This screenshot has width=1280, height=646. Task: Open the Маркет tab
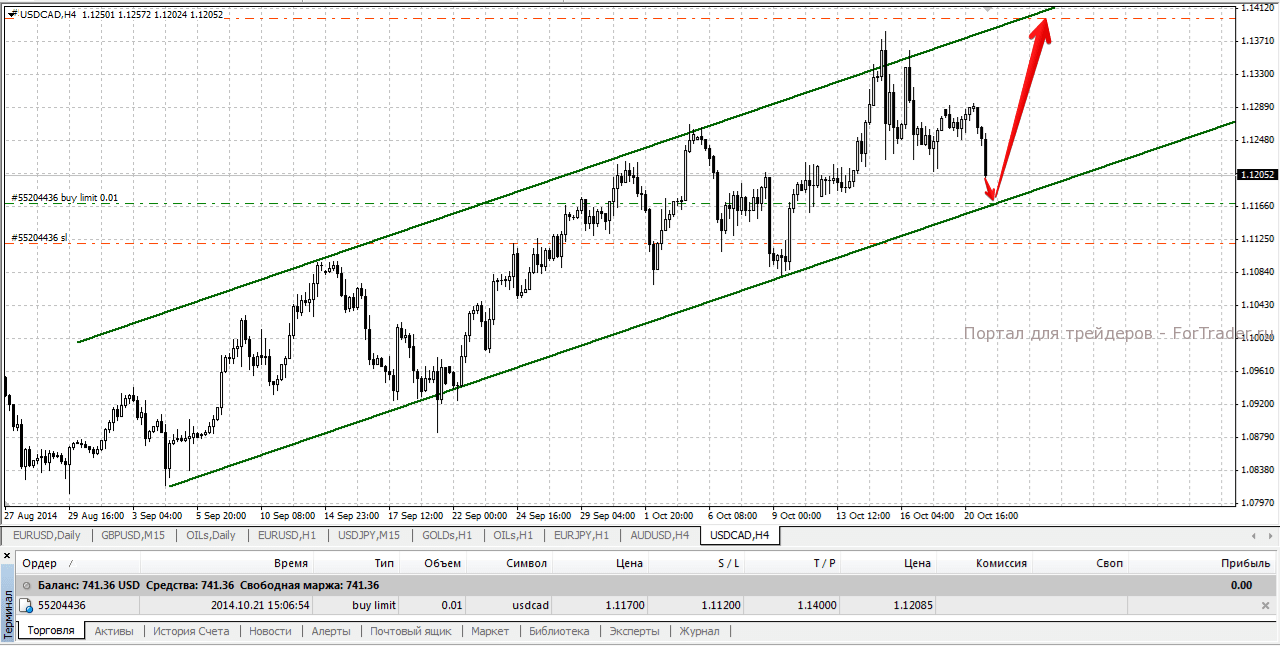click(490, 631)
